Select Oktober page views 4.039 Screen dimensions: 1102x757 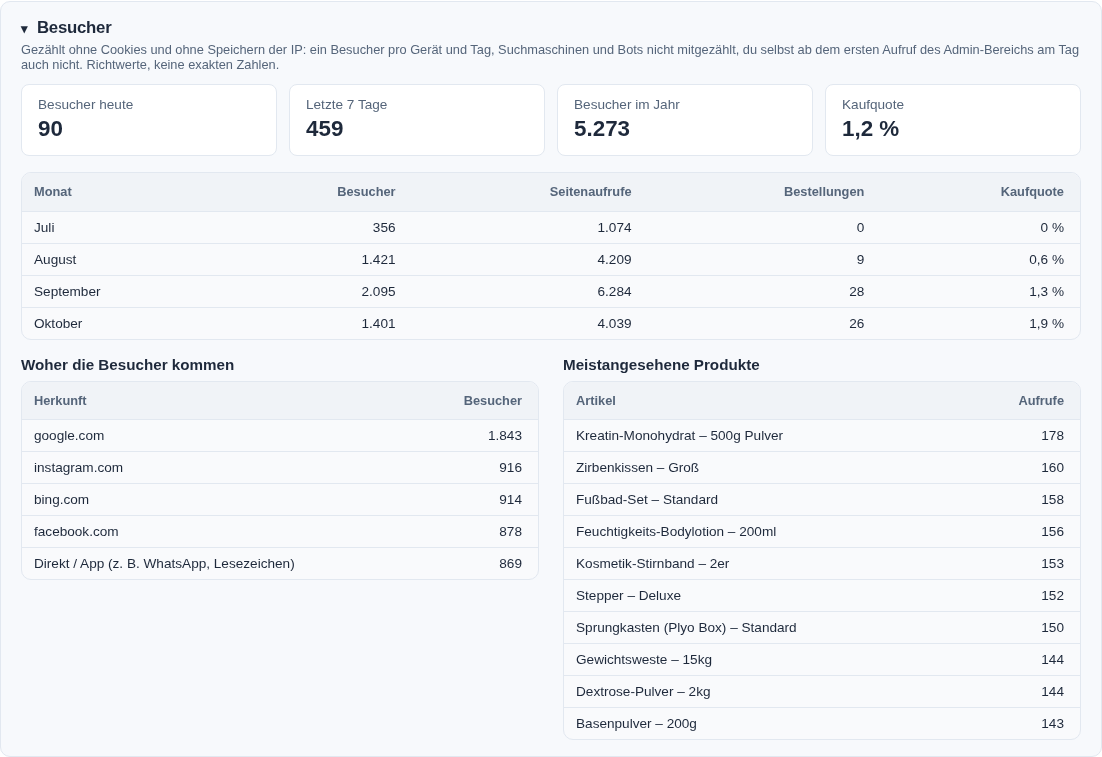614,323
